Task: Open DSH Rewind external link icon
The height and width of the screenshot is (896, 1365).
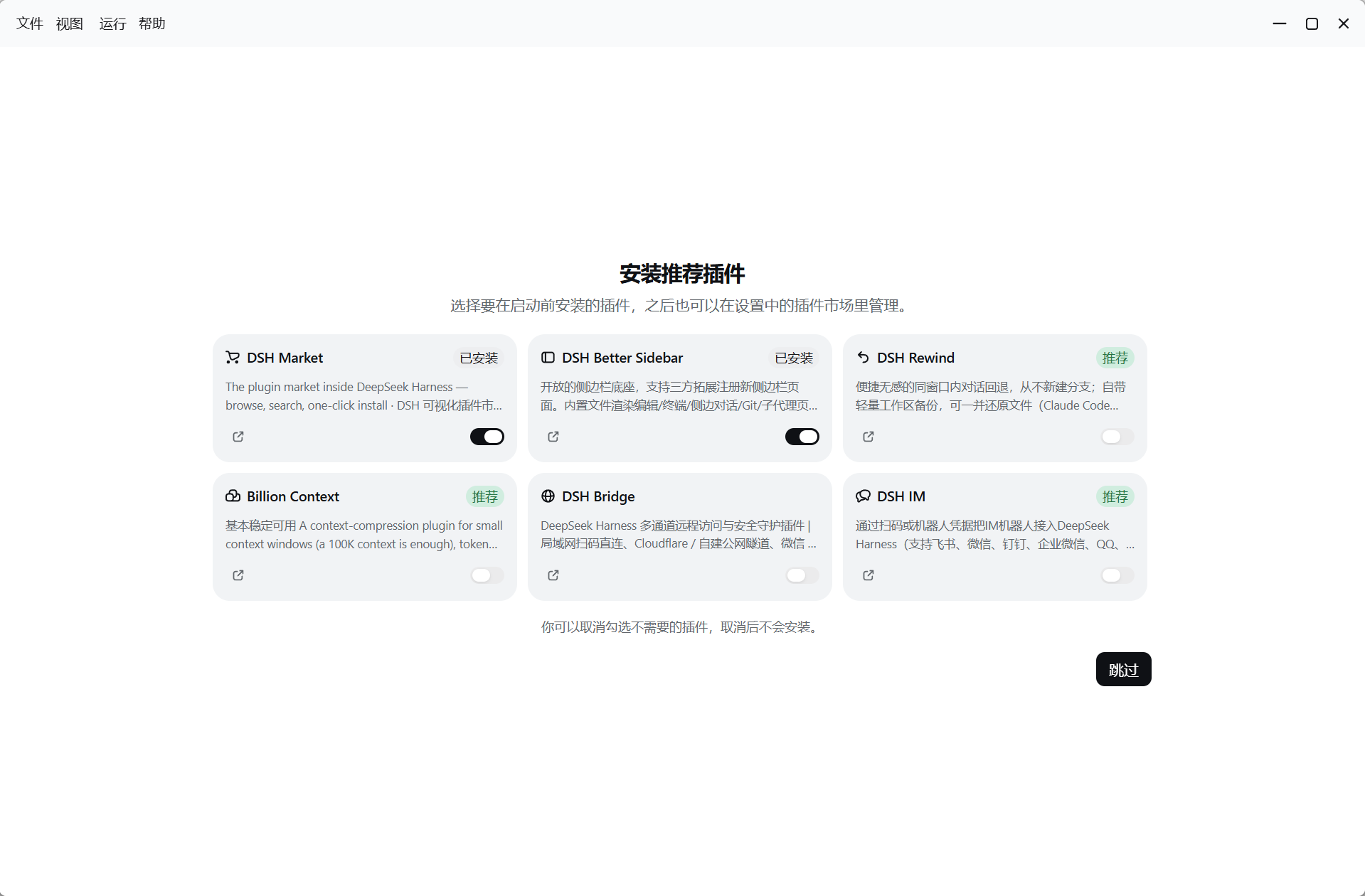Action: (x=869, y=437)
